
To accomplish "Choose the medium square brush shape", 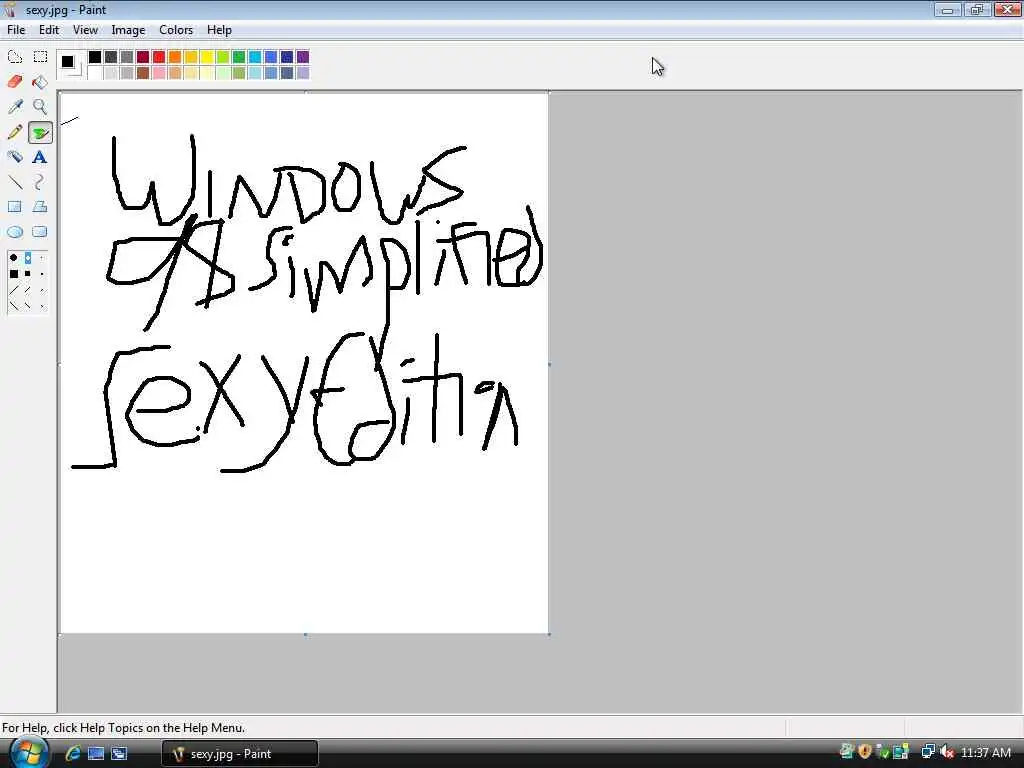I will [x=28, y=274].
